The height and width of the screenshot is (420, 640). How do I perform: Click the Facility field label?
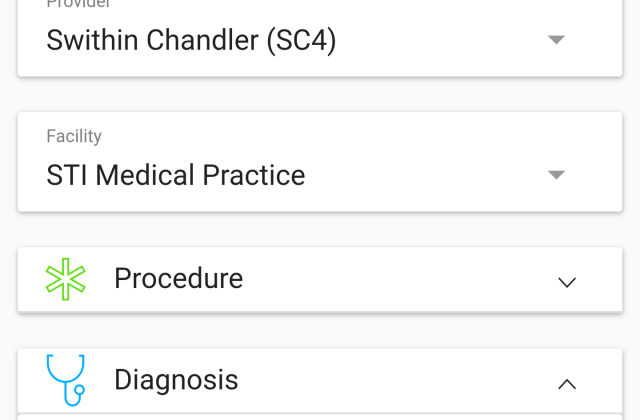[74, 136]
